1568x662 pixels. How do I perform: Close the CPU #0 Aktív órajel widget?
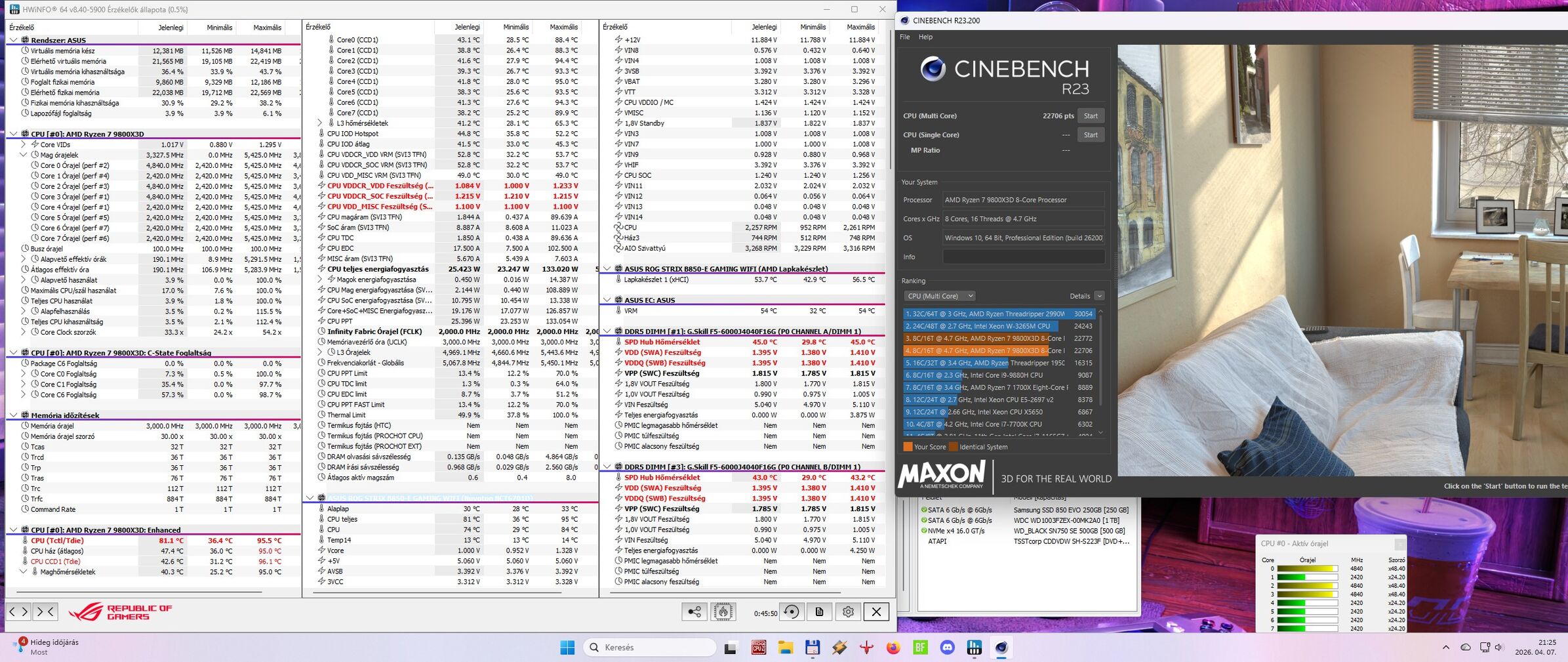[x=1399, y=544]
